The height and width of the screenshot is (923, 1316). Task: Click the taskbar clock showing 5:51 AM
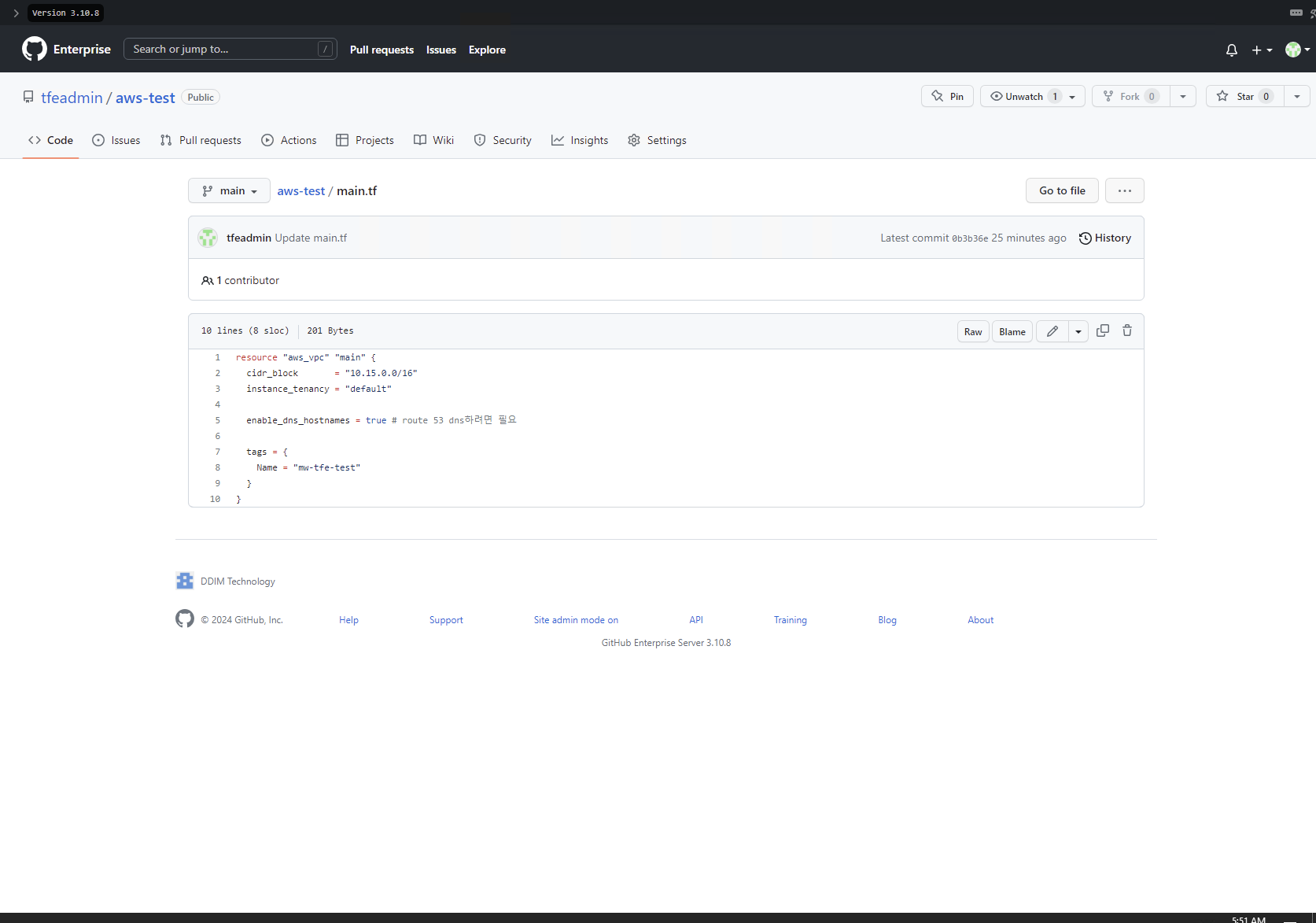[x=1248, y=918]
